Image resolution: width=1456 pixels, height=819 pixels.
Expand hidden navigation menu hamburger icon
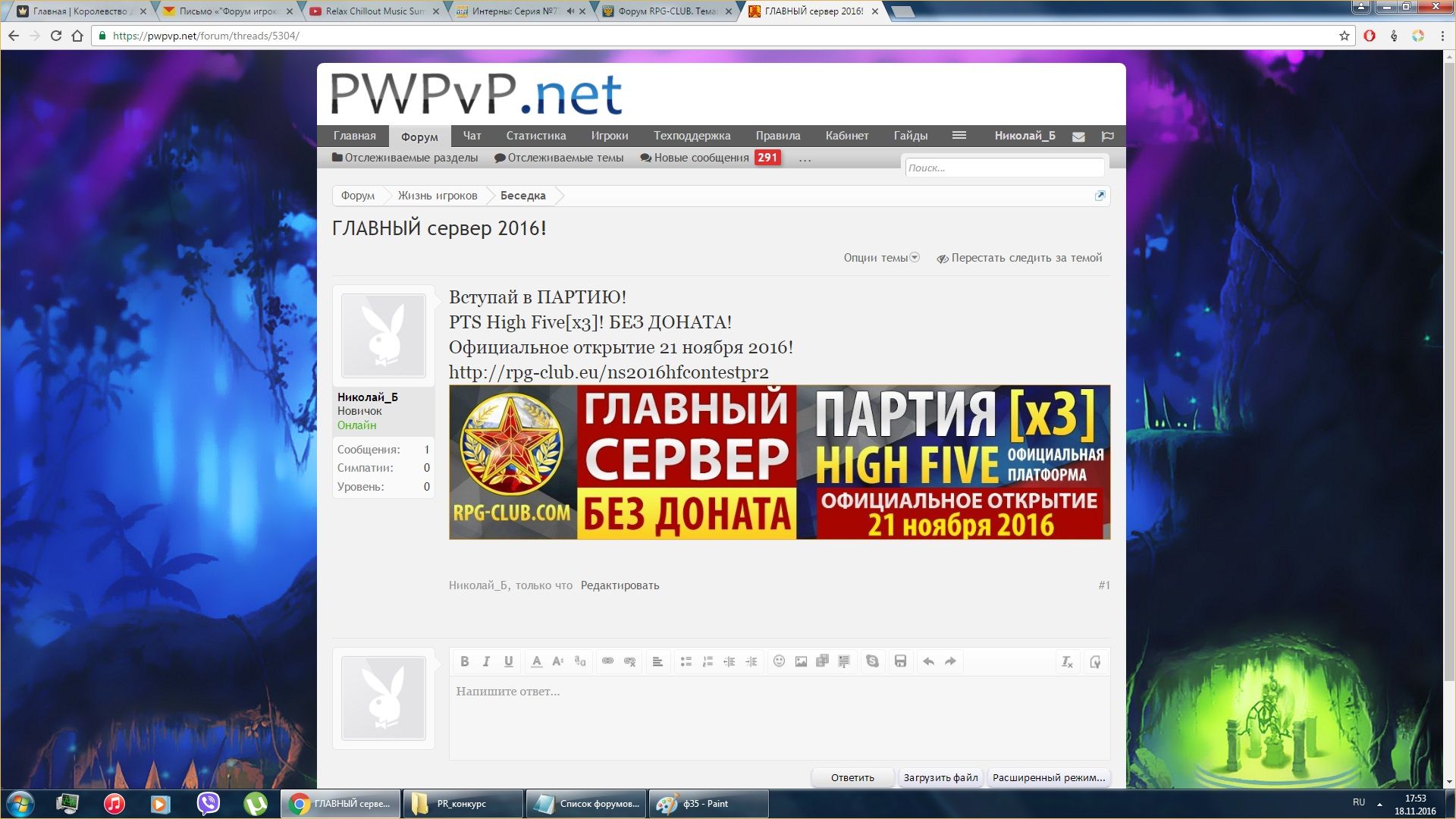coord(959,136)
